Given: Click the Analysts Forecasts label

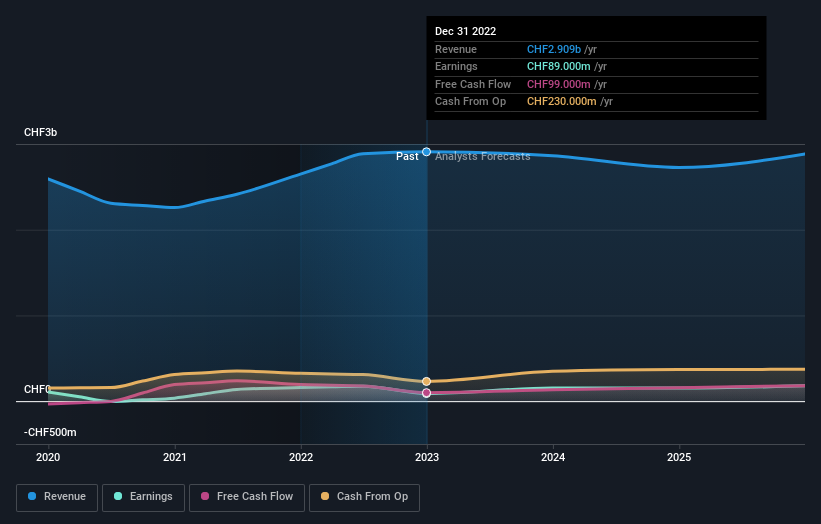Looking at the screenshot, I should (483, 157).
